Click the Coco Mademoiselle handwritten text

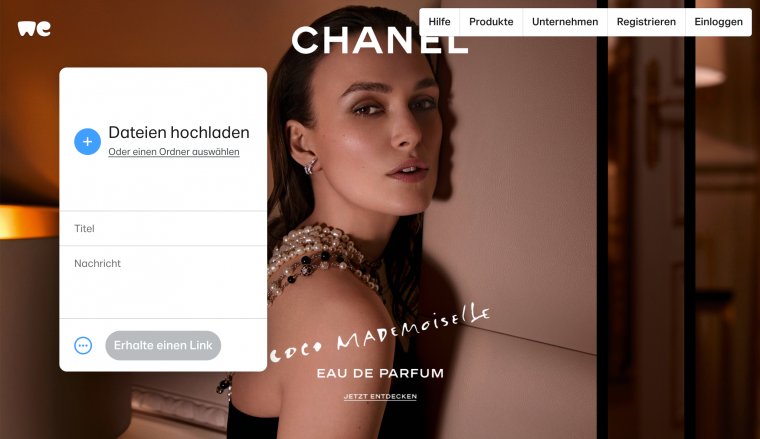(x=380, y=334)
